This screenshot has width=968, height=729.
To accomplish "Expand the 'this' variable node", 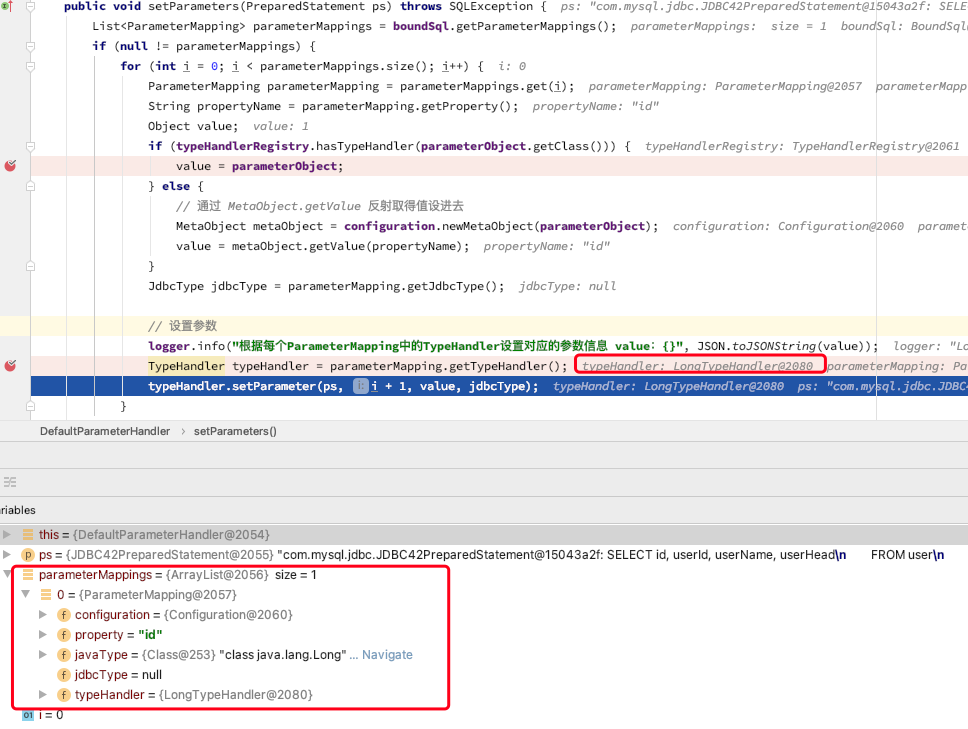I will [8, 535].
